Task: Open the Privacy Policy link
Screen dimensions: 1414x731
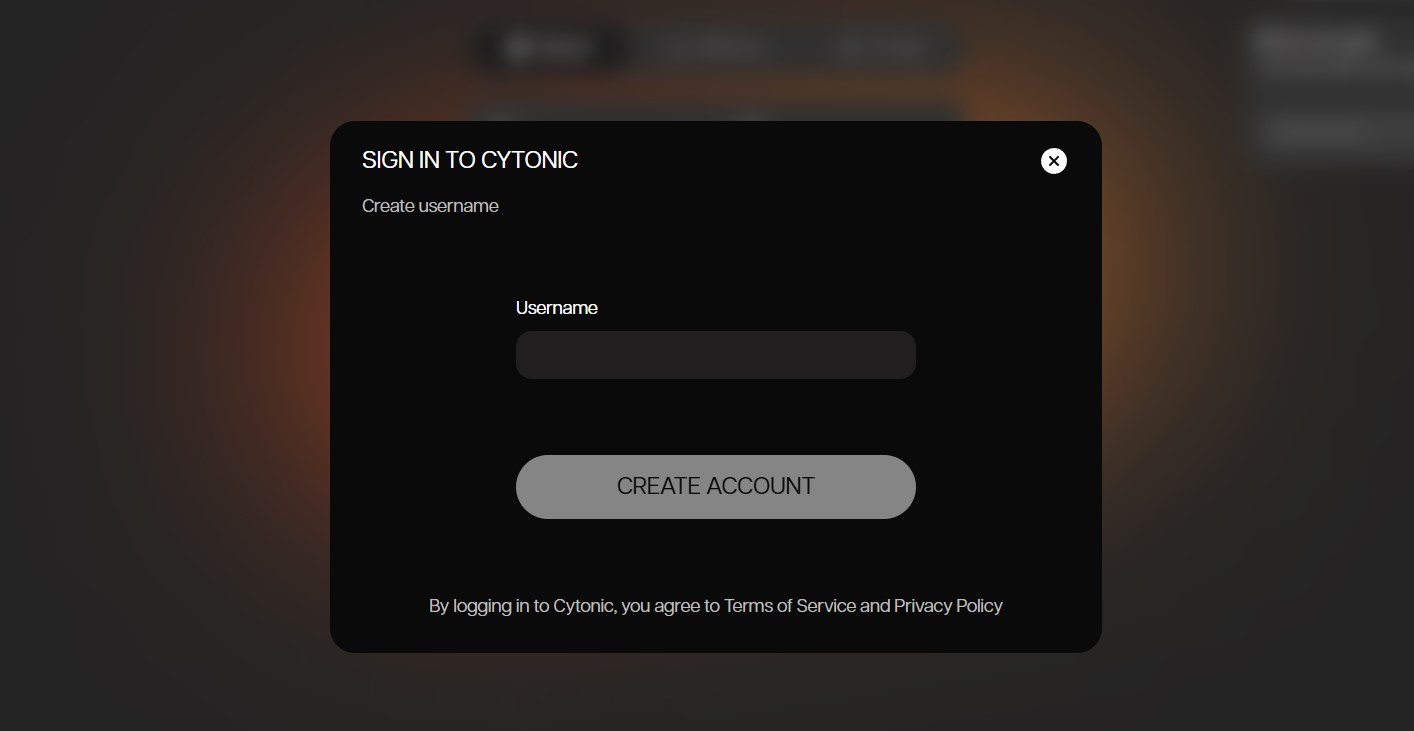Action: pyautogui.click(x=948, y=606)
